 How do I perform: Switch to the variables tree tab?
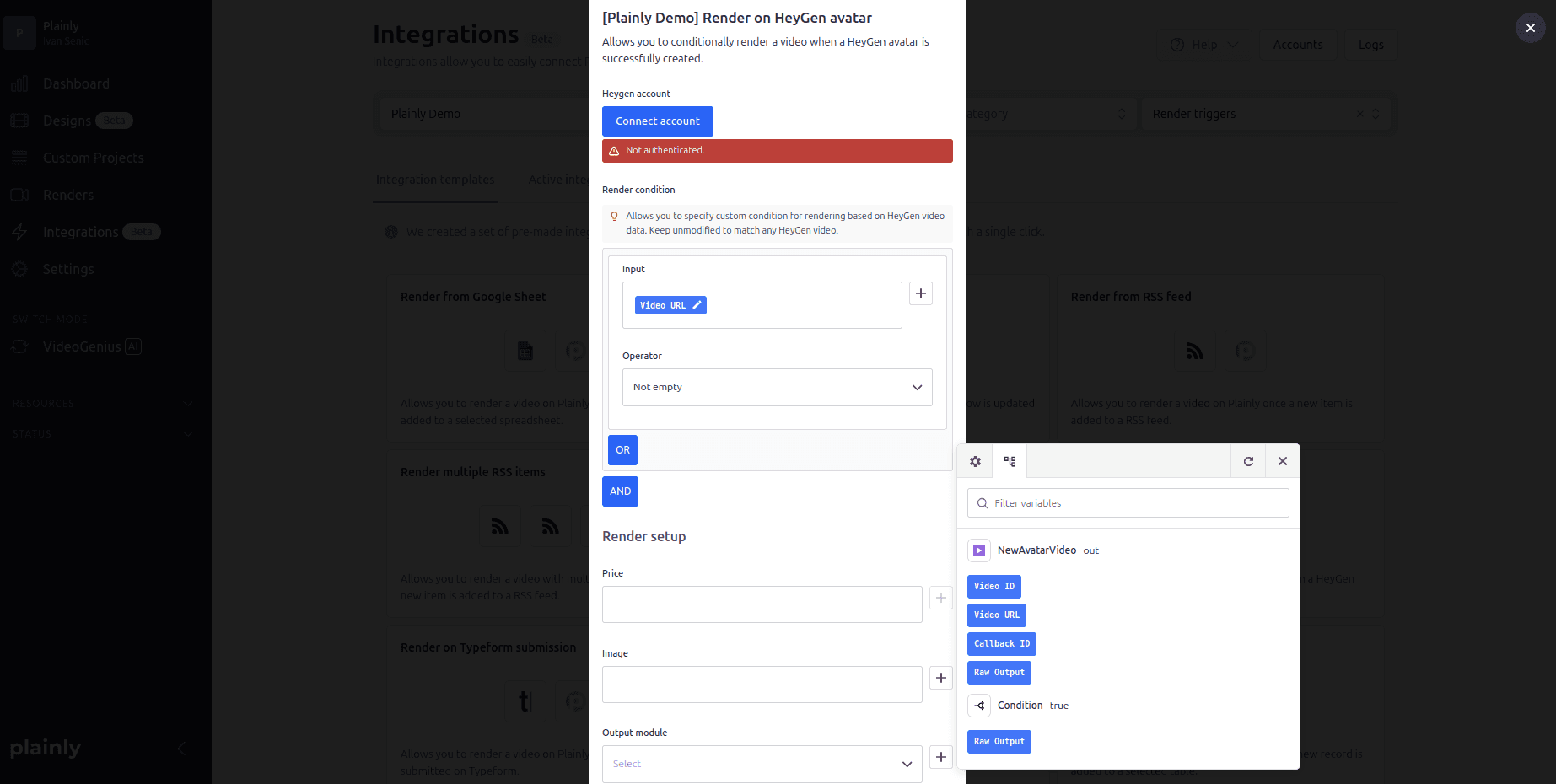point(1010,461)
